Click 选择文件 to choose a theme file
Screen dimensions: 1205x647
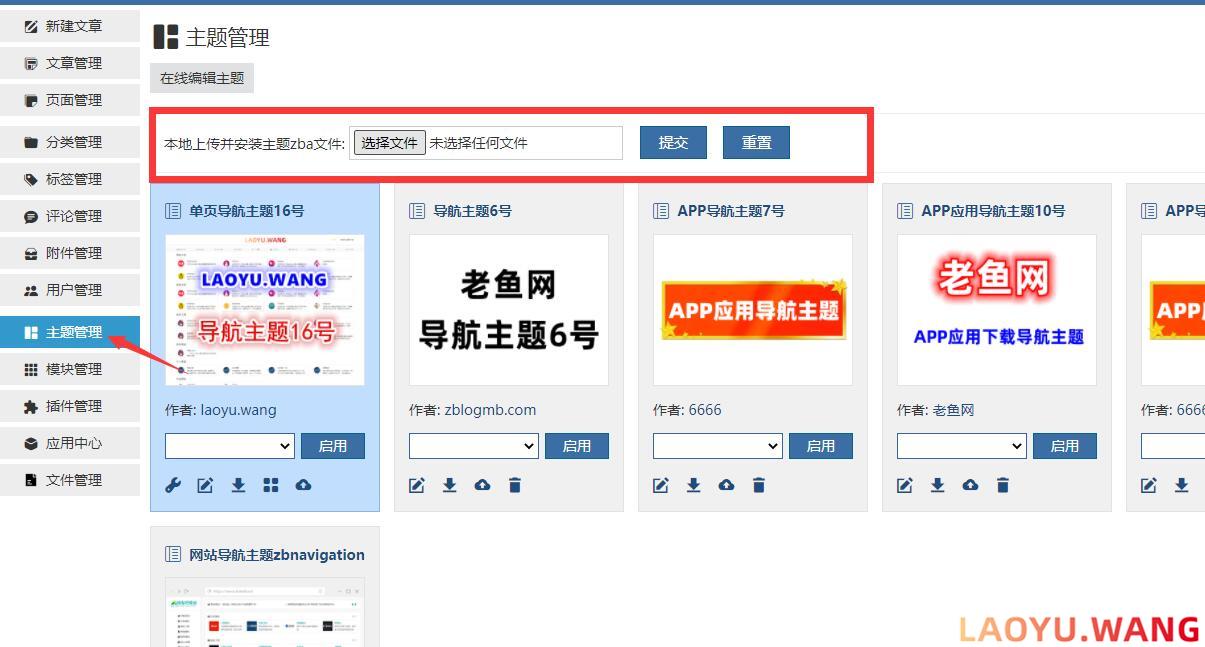pyautogui.click(x=388, y=142)
